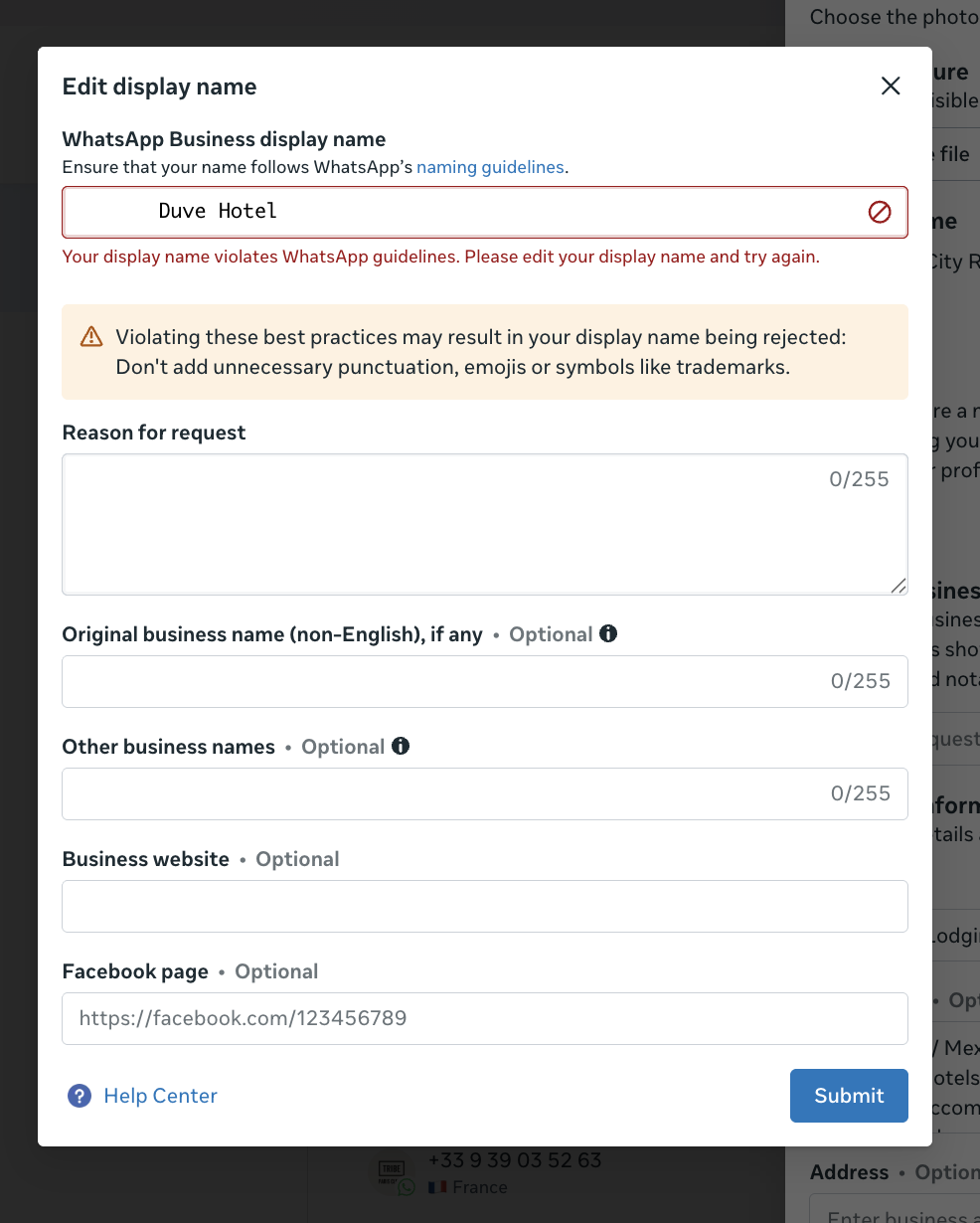Open info icon beside Other business names

click(x=401, y=746)
